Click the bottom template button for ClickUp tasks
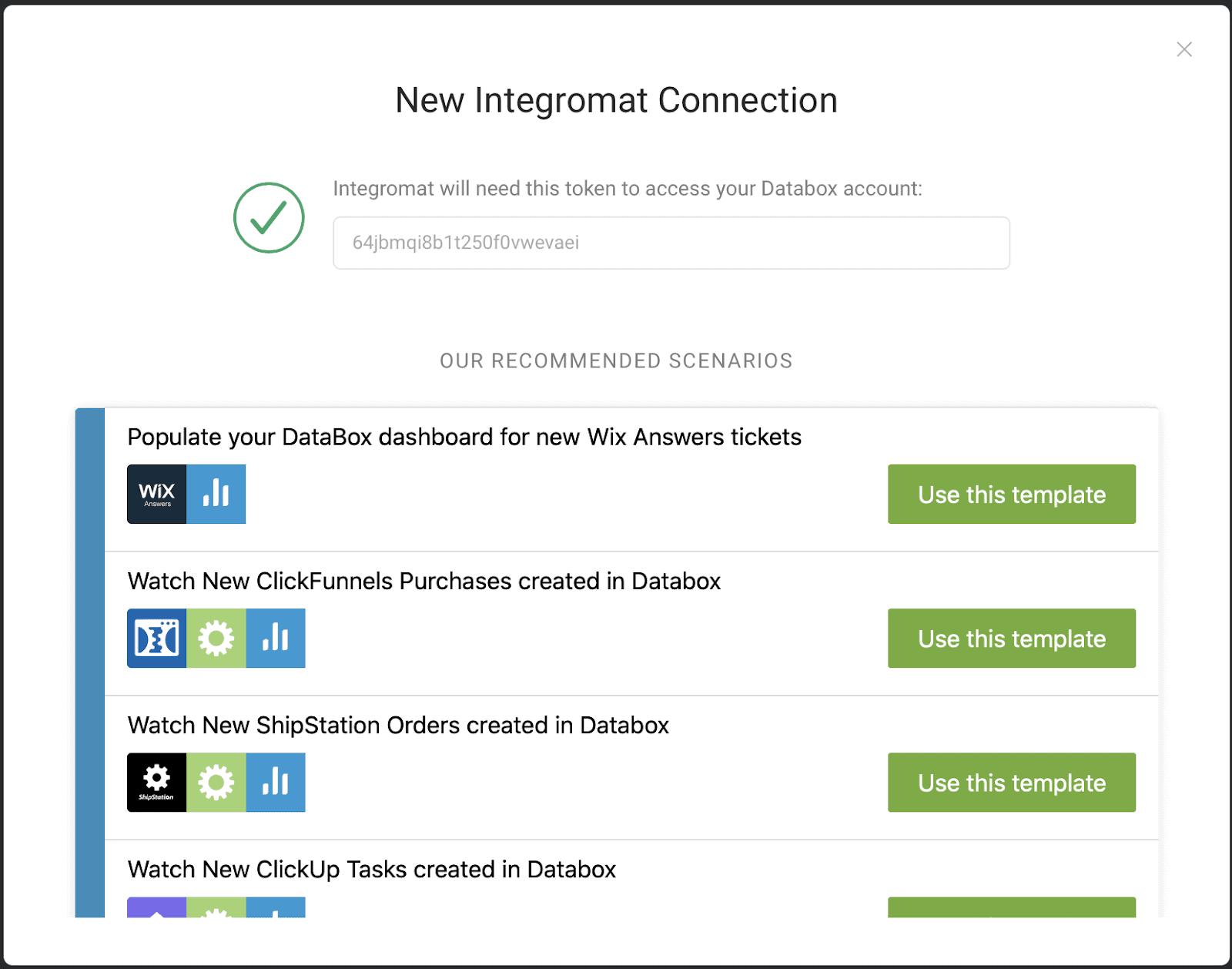The height and width of the screenshot is (969, 1232). pyautogui.click(x=1011, y=913)
